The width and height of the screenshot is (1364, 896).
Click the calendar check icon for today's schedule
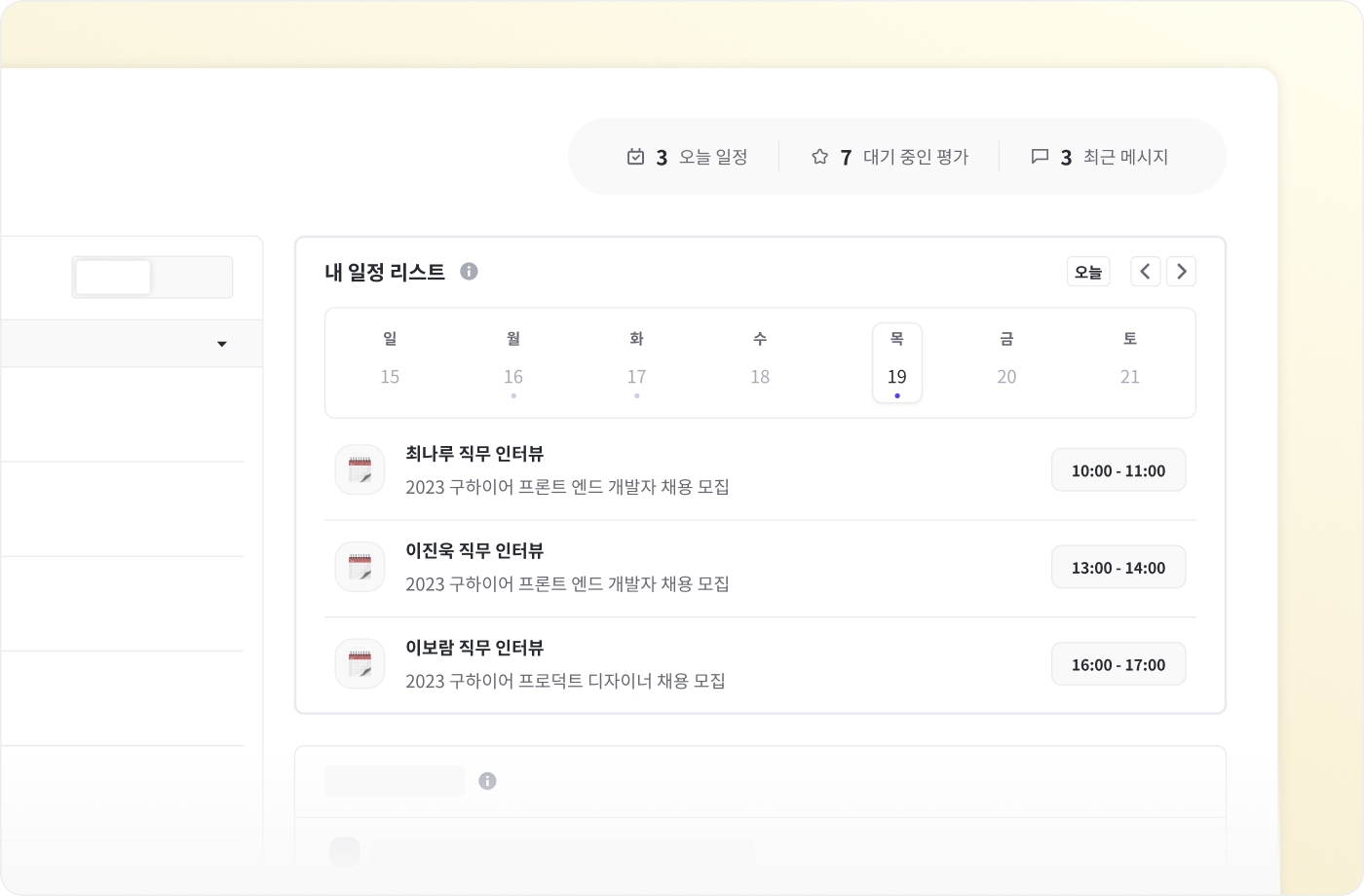click(635, 157)
